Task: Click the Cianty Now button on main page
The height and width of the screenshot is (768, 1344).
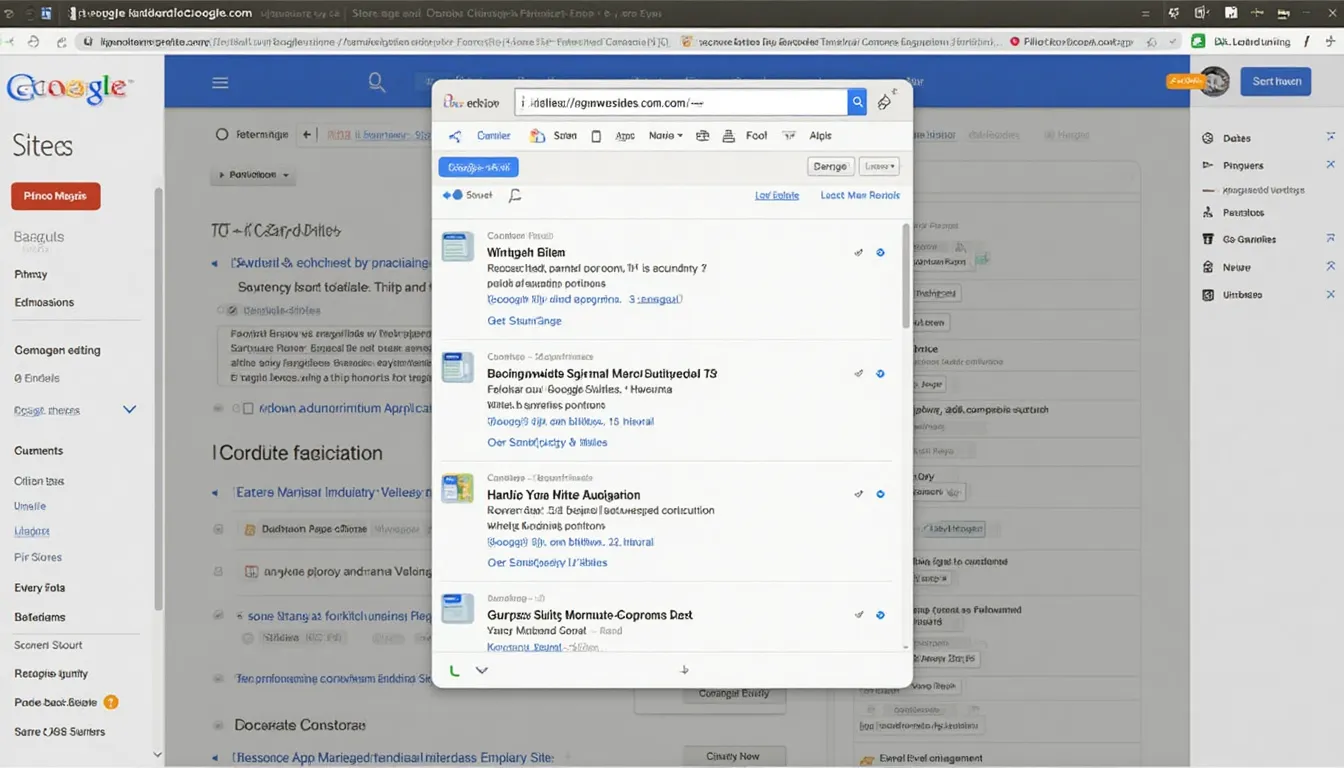Action: click(x=734, y=756)
